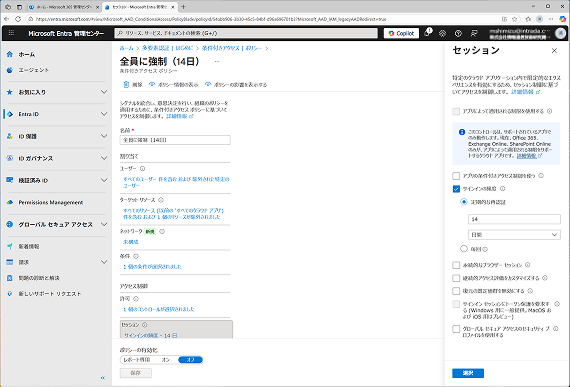The height and width of the screenshot is (387, 570).
Task: Click 新しいサポート リクエスト icon
Action: [9, 294]
